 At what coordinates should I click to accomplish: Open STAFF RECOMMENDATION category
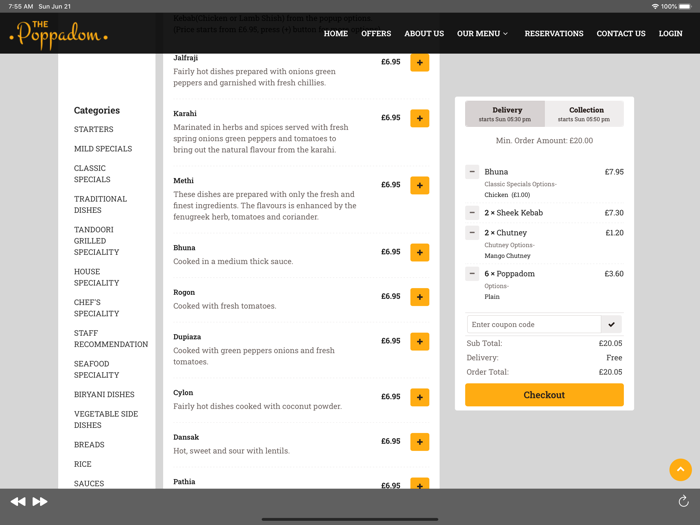111,339
